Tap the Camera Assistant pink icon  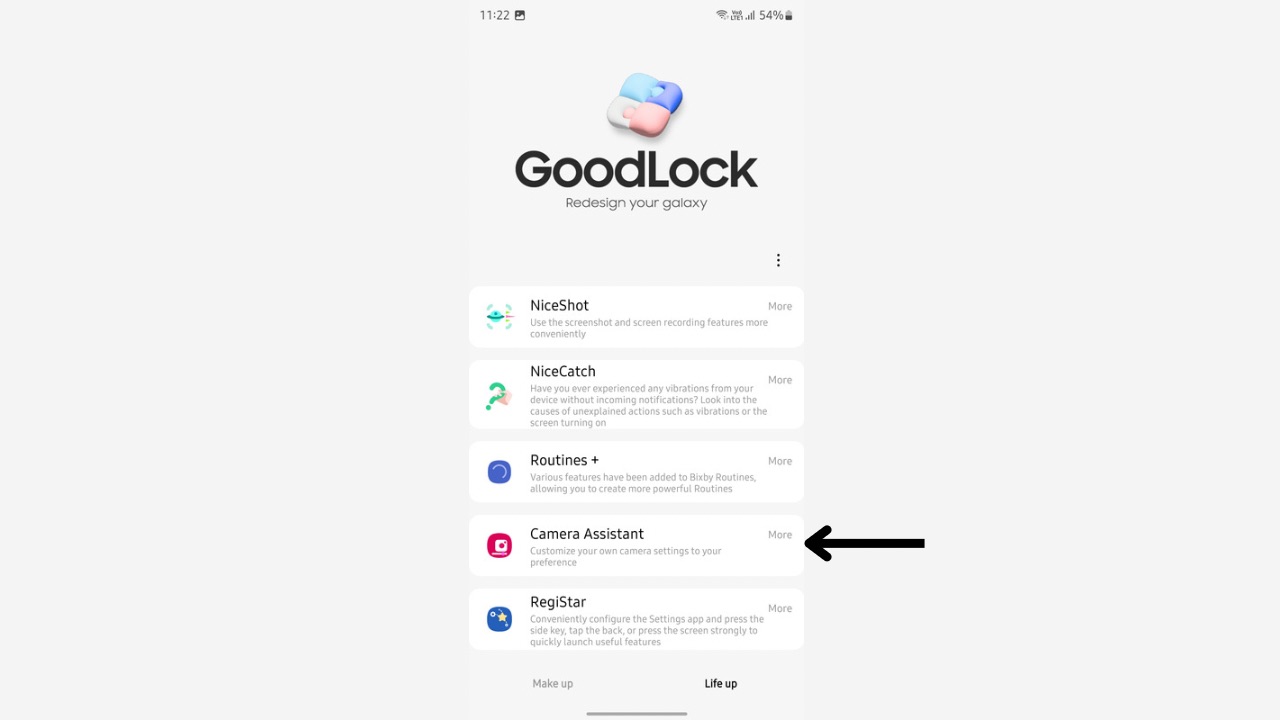click(499, 545)
